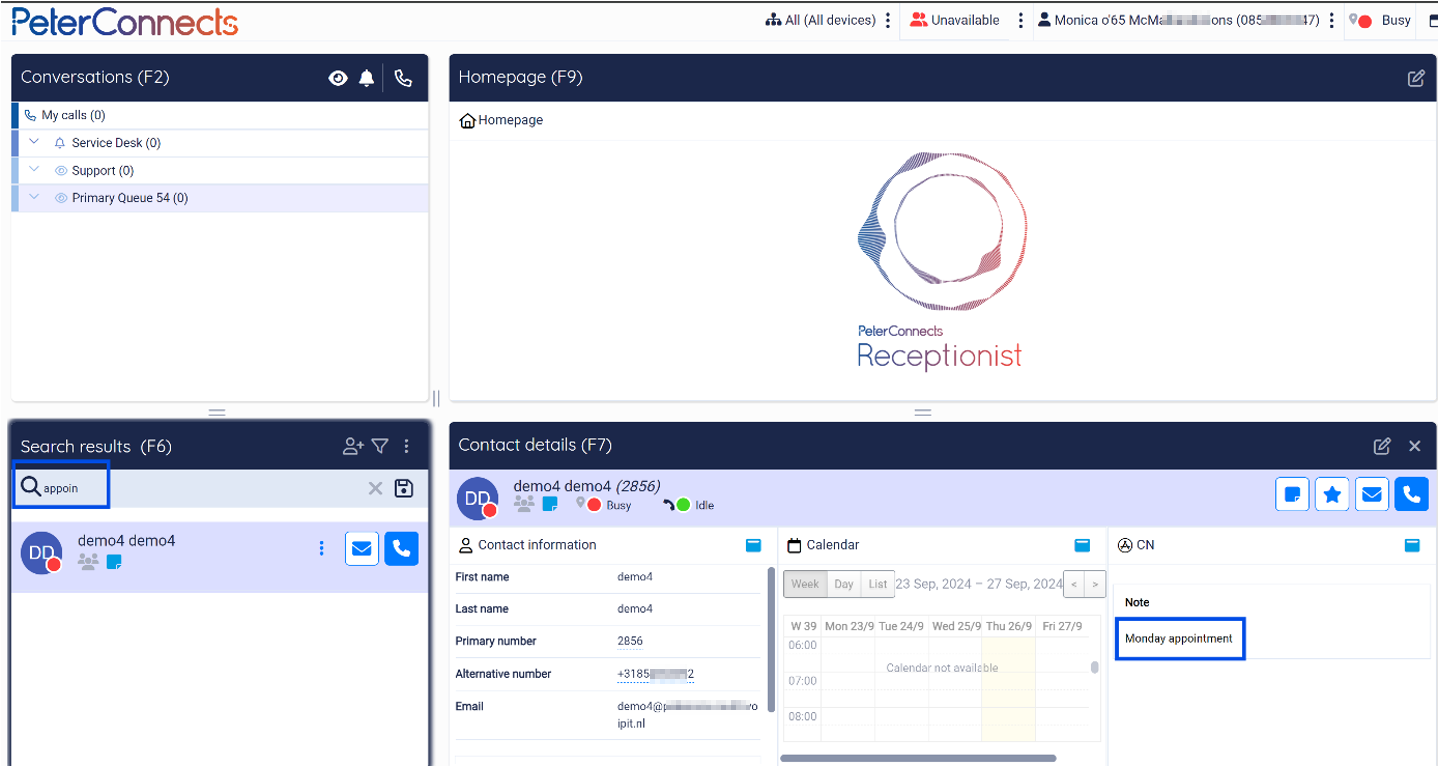Click eye icon beside Primary Queue 54
The height and width of the screenshot is (771, 1438).
(61, 198)
